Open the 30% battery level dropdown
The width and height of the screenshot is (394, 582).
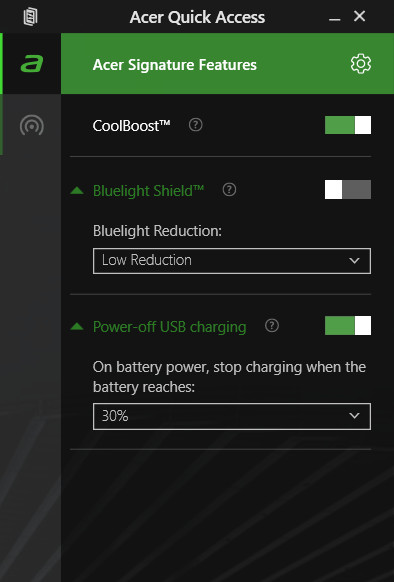[232, 416]
